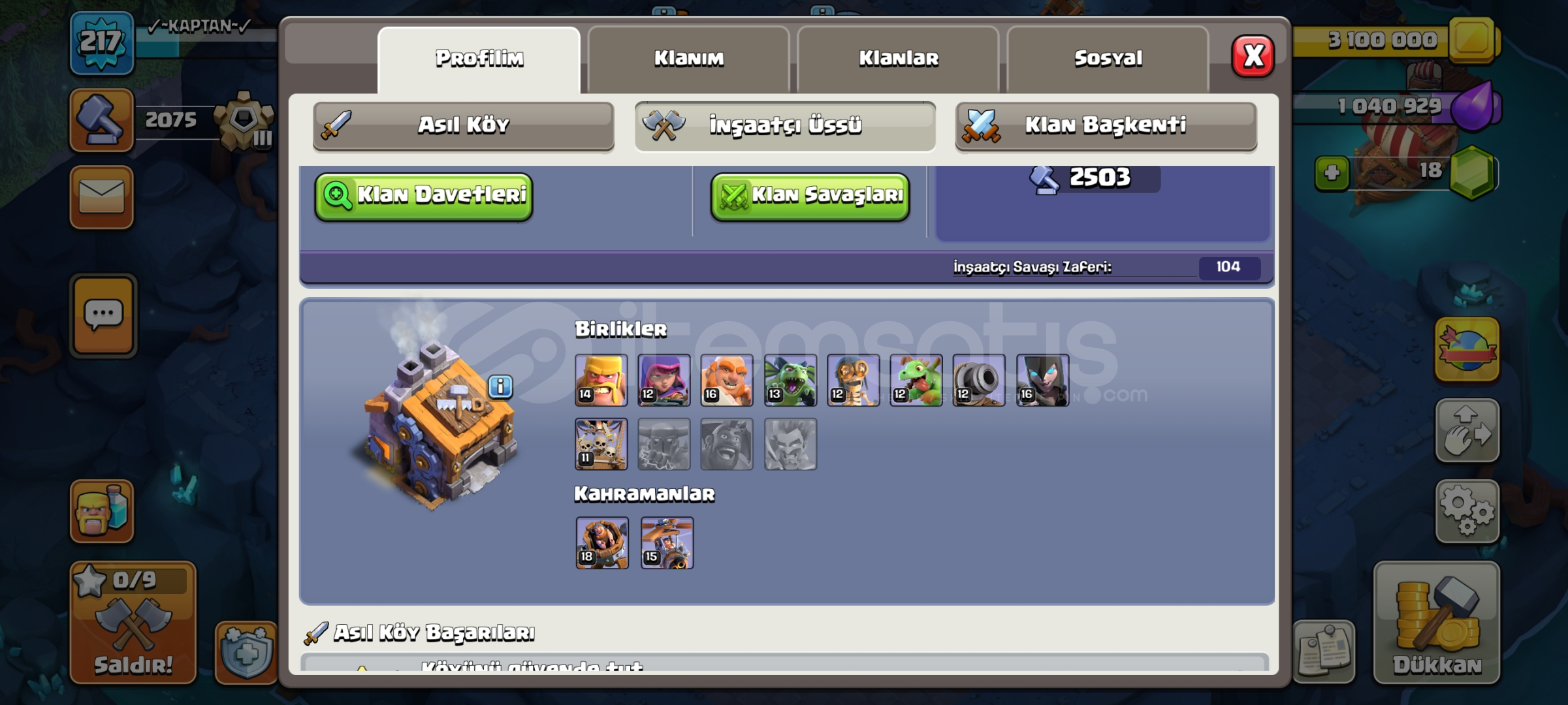Open the settings gears icon
Viewport: 1568px width, 705px height.
point(1467,511)
